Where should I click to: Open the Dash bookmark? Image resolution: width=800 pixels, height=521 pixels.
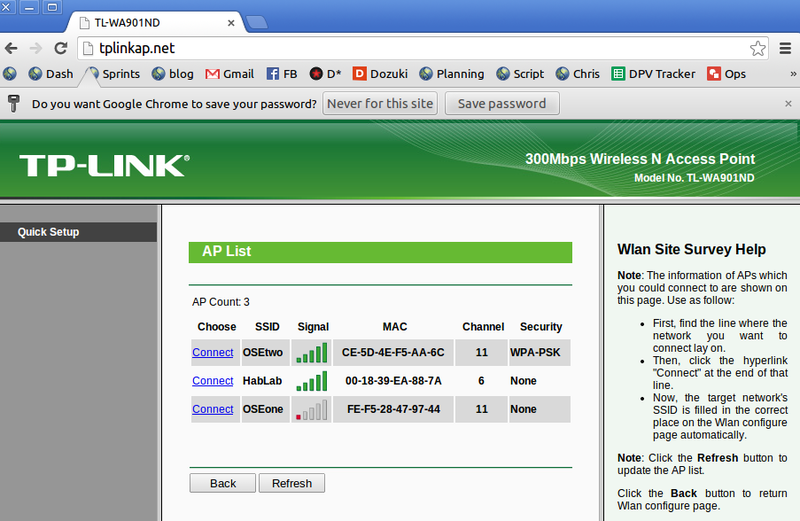click(51, 74)
